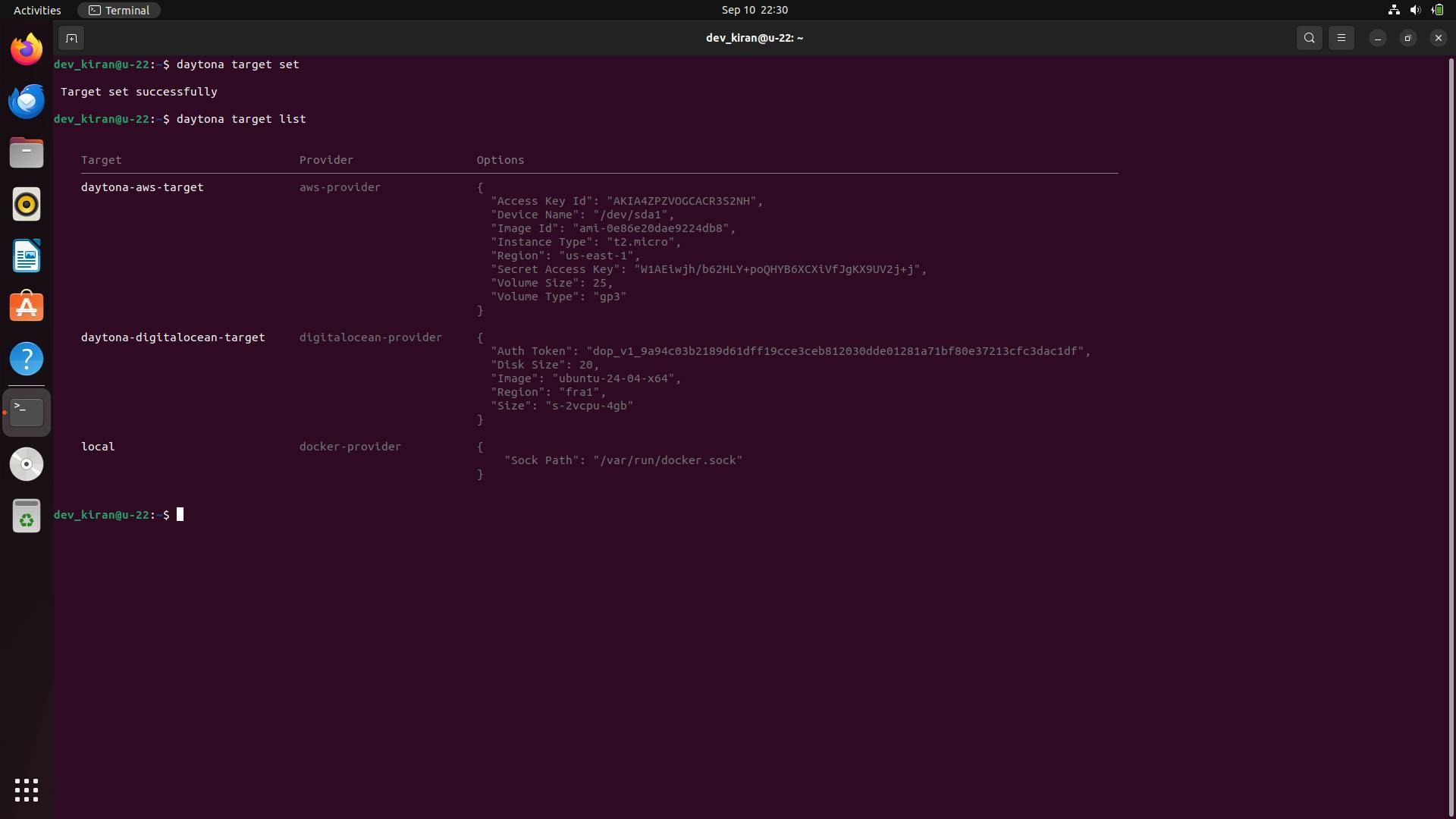Open a new terminal tab

(71, 38)
